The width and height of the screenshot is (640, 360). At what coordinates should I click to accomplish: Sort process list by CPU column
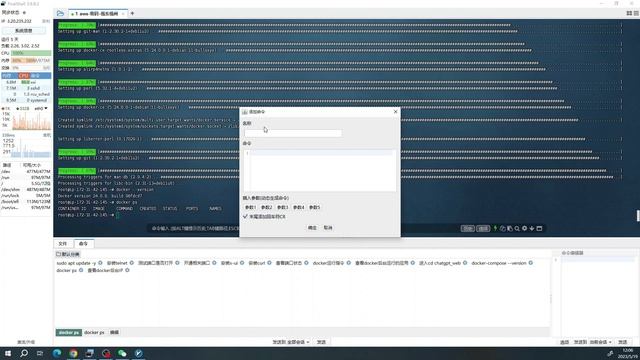[24, 76]
